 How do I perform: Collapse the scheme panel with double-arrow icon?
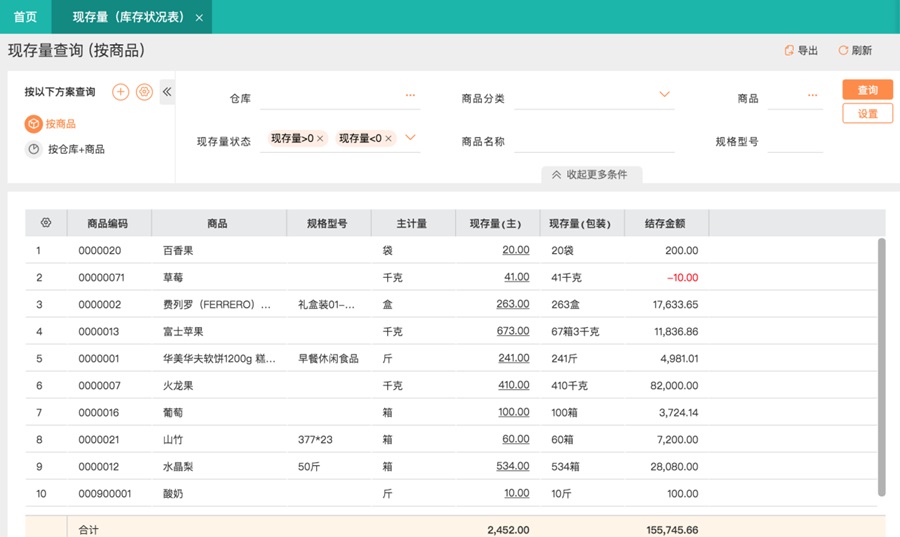pos(167,92)
